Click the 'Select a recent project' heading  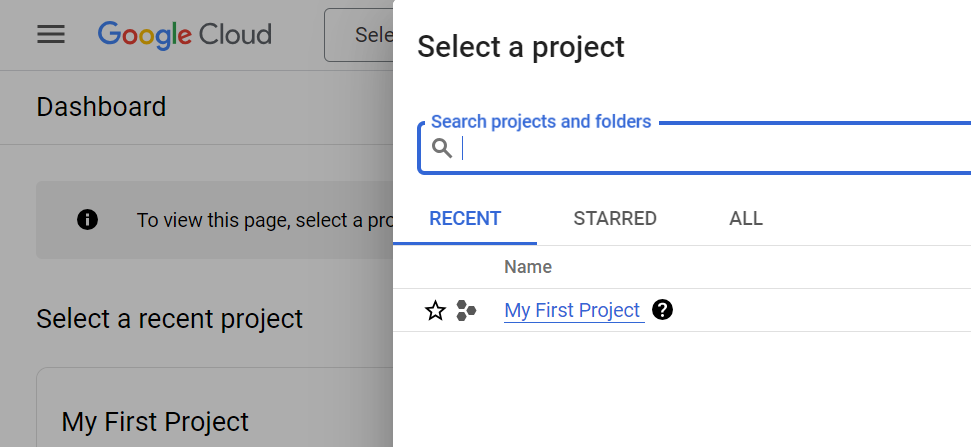169,319
